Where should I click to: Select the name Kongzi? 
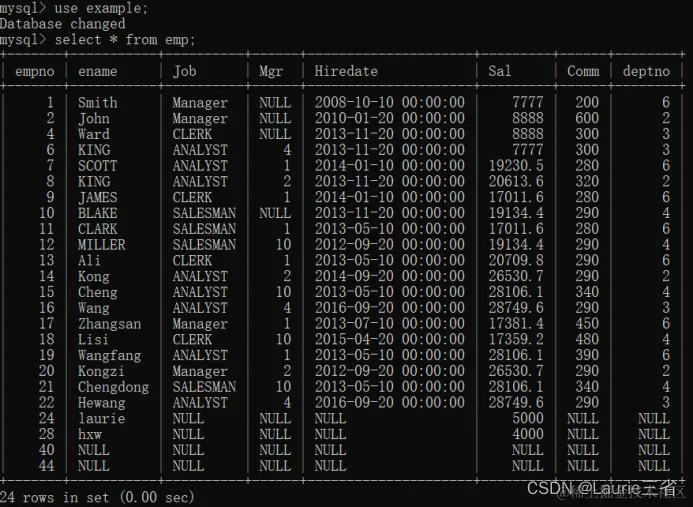[x=101, y=371]
